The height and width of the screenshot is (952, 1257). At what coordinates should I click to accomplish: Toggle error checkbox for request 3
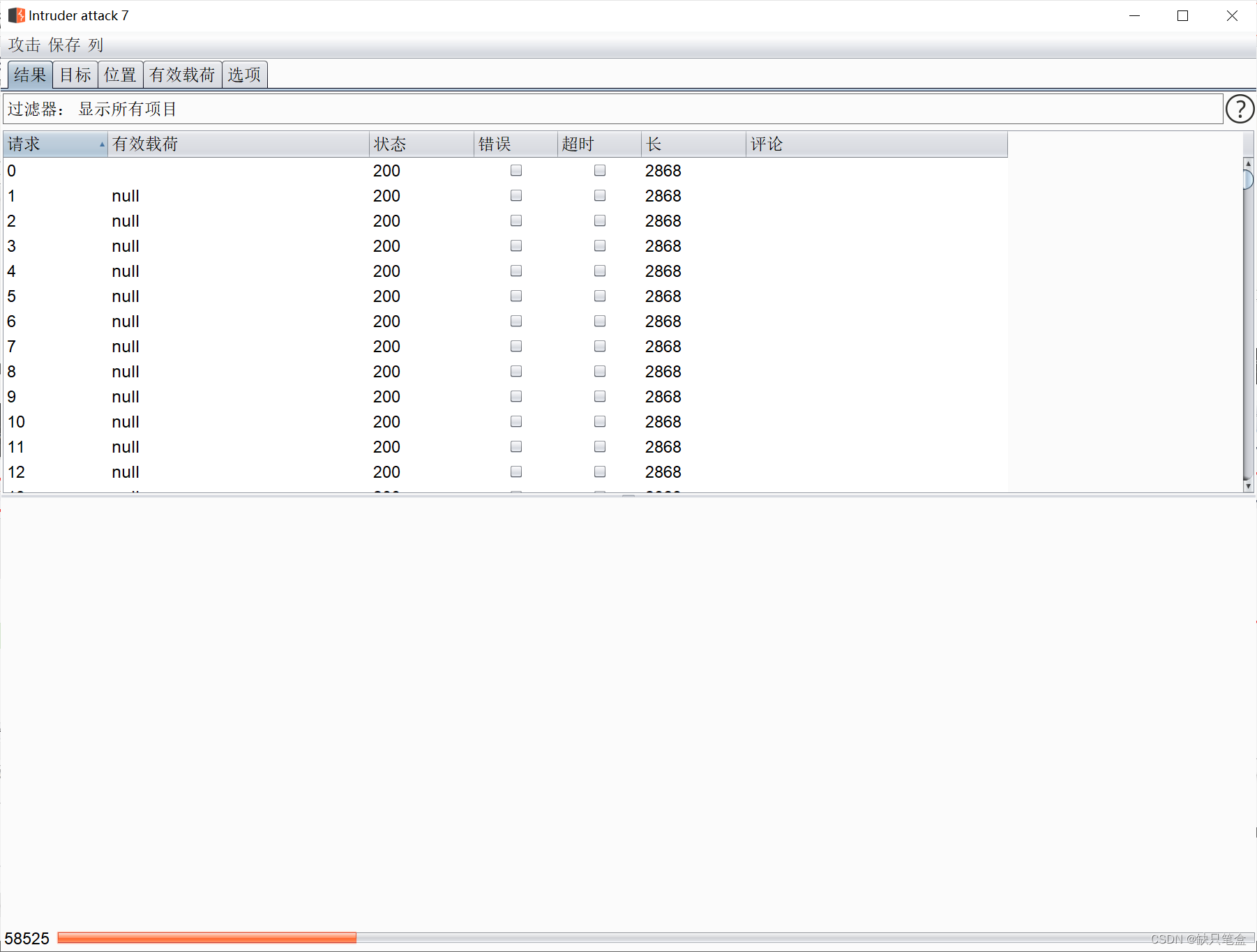(x=516, y=245)
